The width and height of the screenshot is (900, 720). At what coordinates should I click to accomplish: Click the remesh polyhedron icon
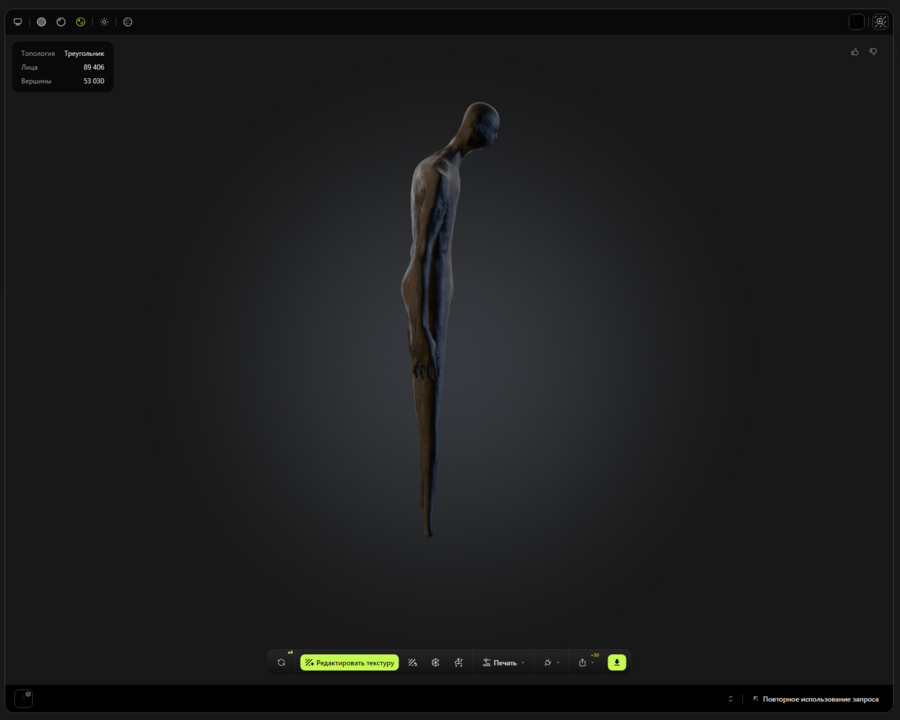436,663
